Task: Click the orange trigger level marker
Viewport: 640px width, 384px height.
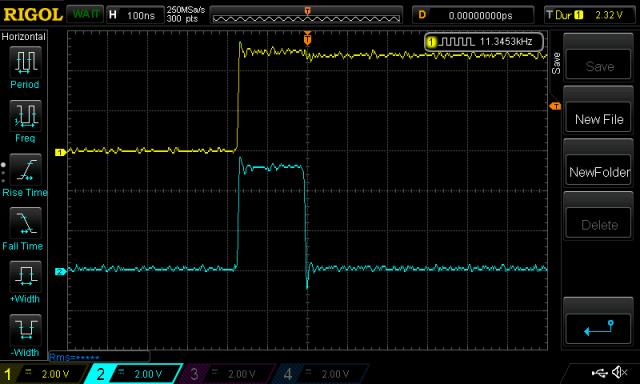Action: tap(556, 106)
